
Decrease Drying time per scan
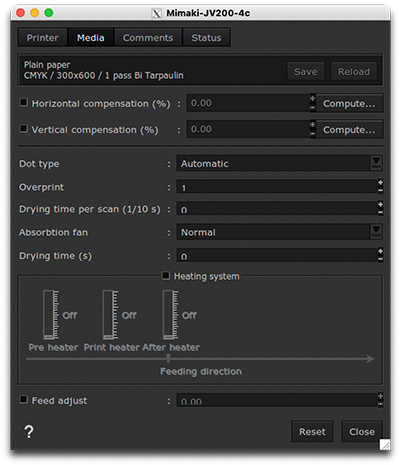click(380, 212)
